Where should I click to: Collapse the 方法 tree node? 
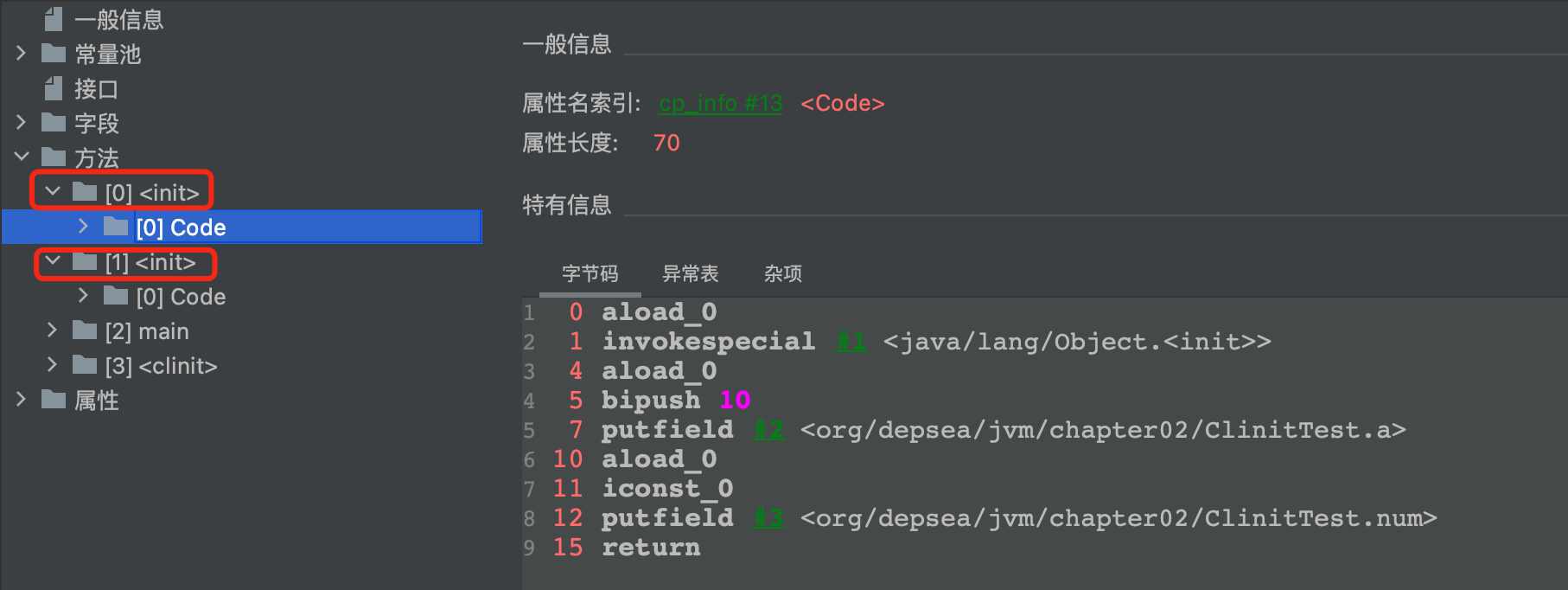pyautogui.click(x=22, y=157)
